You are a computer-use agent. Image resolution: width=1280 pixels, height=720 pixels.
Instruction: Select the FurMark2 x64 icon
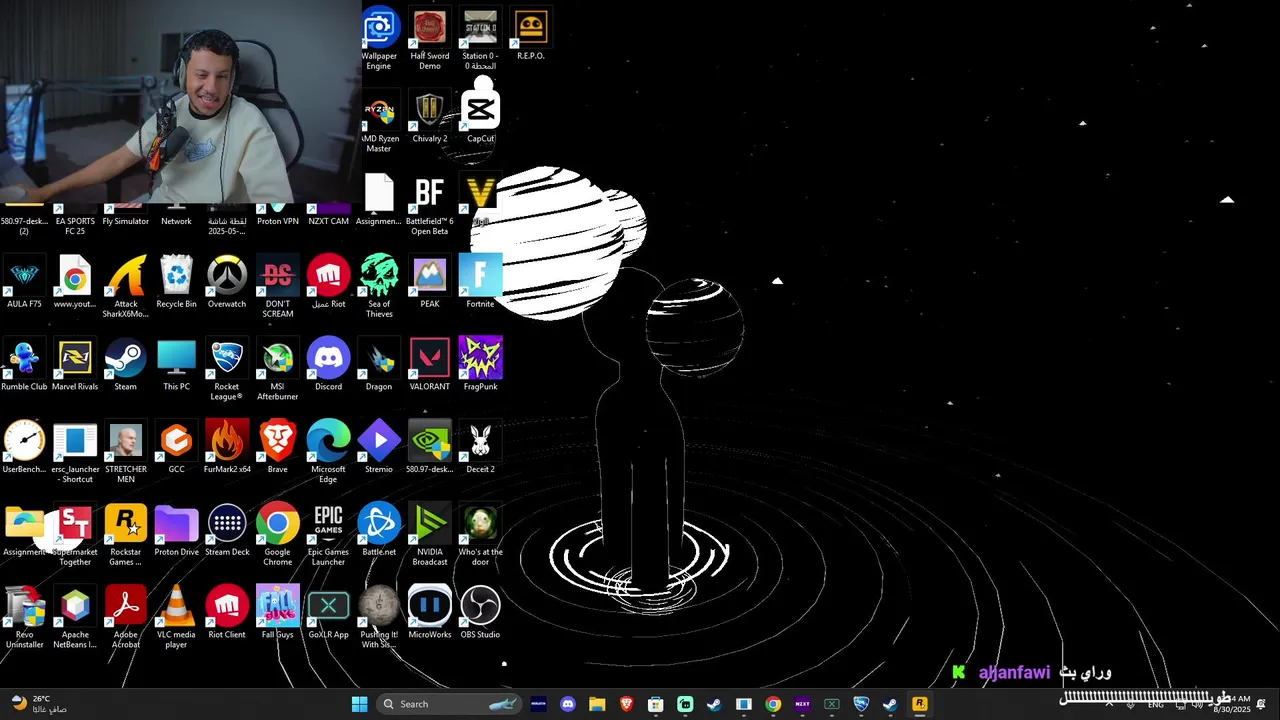coord(227,448)
